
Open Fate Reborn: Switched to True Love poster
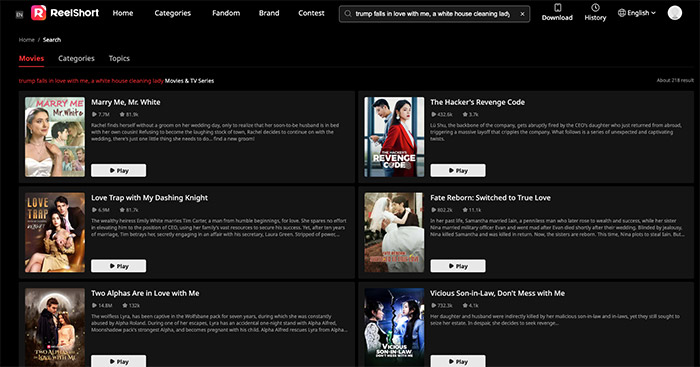394,233
